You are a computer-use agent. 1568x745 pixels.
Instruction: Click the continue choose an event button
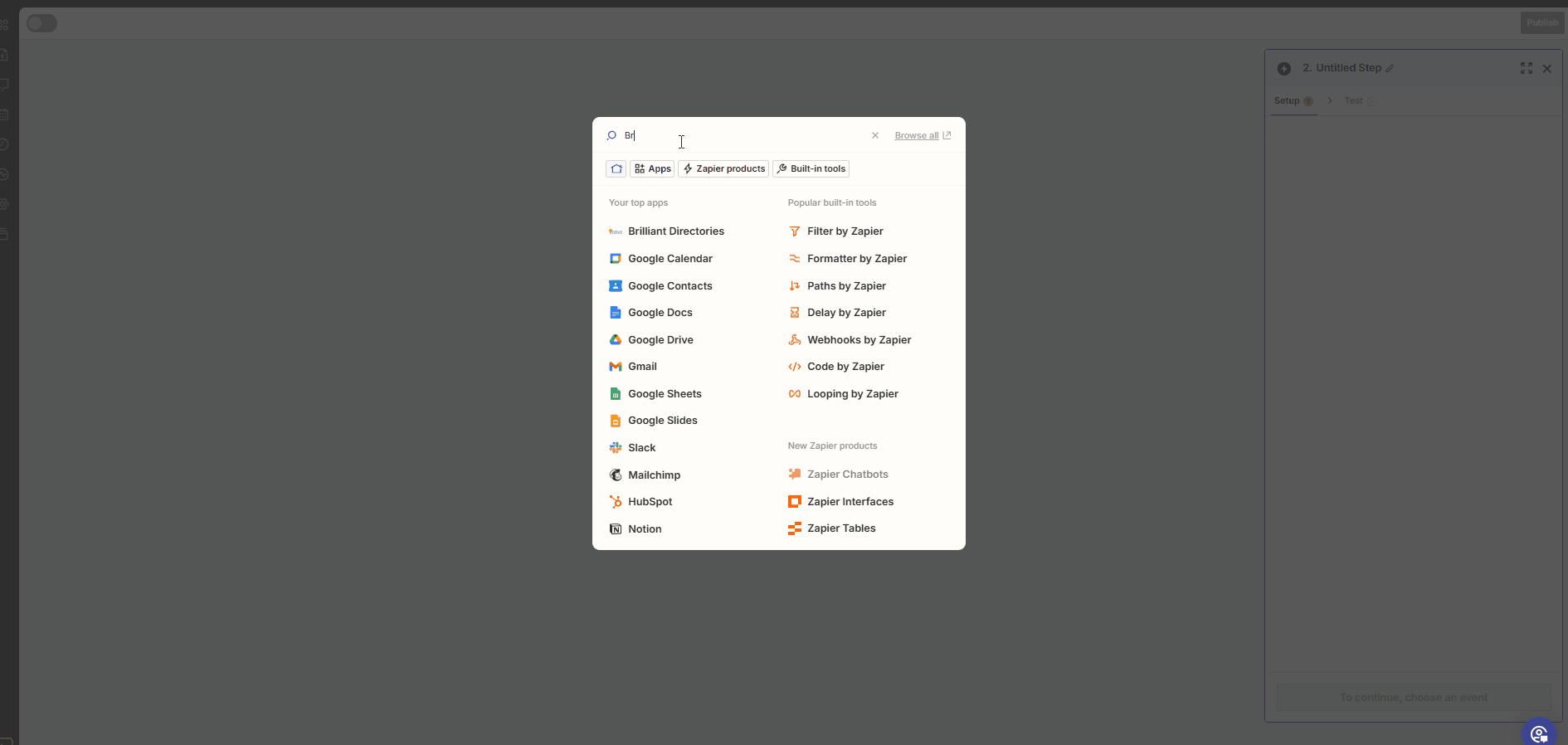click(1414, 698)
